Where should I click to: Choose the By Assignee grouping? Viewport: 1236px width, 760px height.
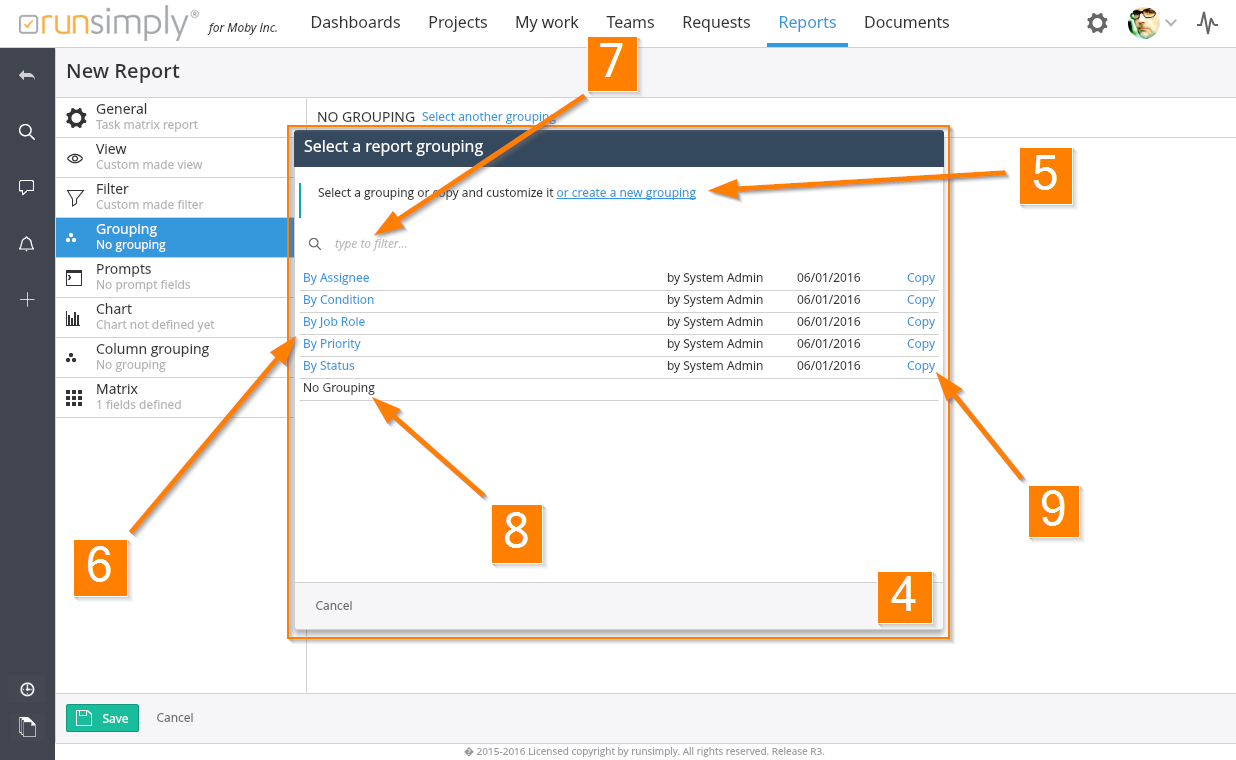pos(336,278)
